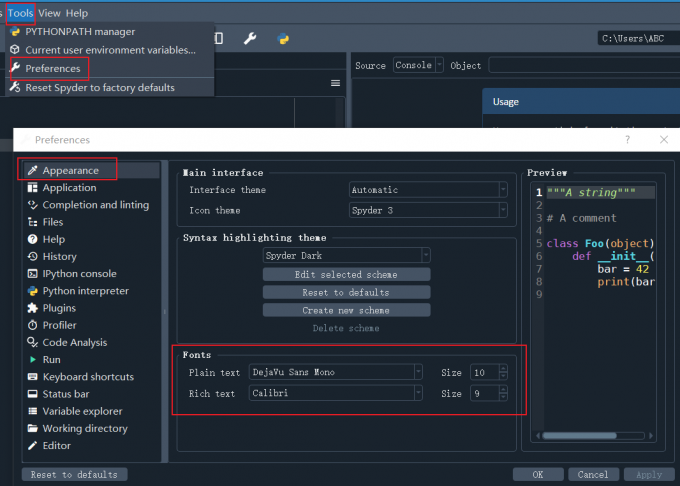Open the Icon theme dropdown
Screen dimensions: 680x486
click(x=428, y=210)
